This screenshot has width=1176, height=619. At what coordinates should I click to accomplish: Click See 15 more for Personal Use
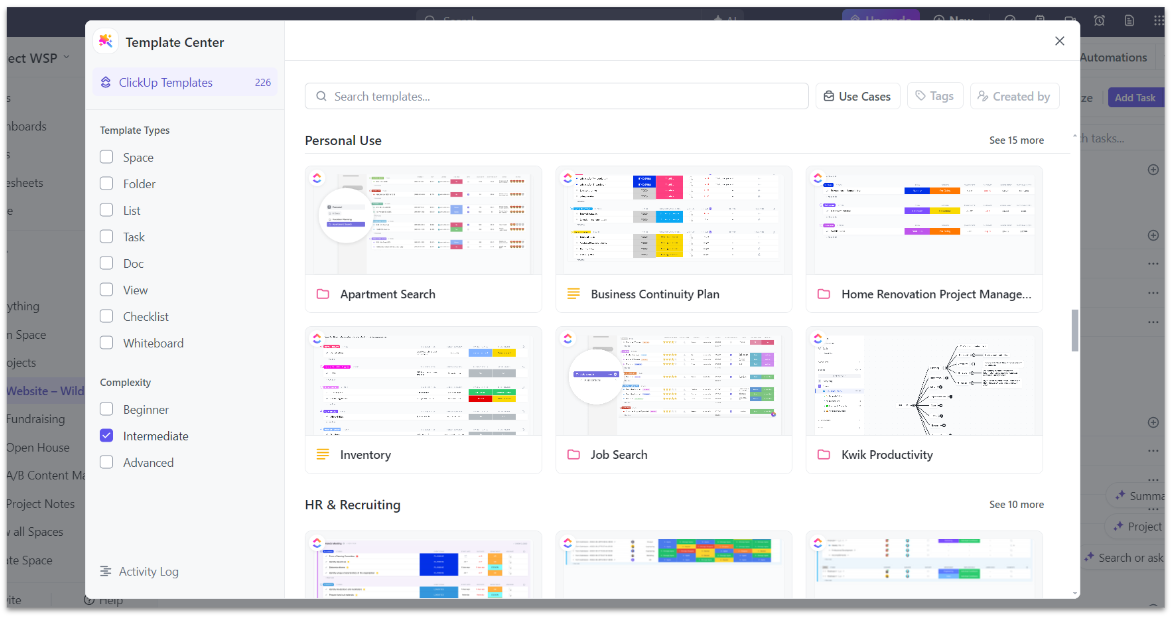[x=1016, y=140]
